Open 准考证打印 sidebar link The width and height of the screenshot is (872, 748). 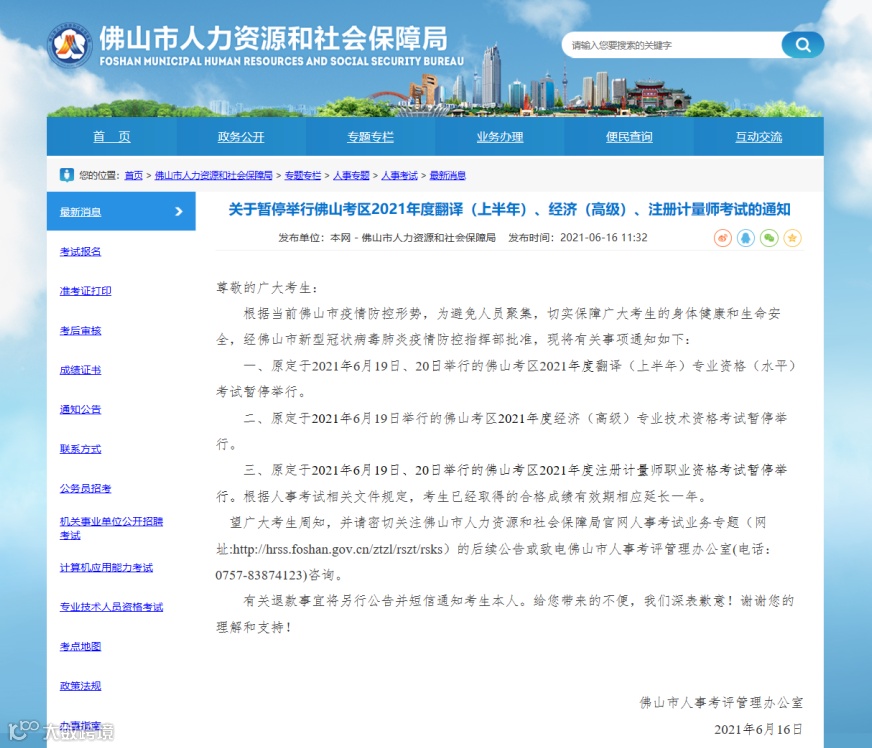point(86,291)
